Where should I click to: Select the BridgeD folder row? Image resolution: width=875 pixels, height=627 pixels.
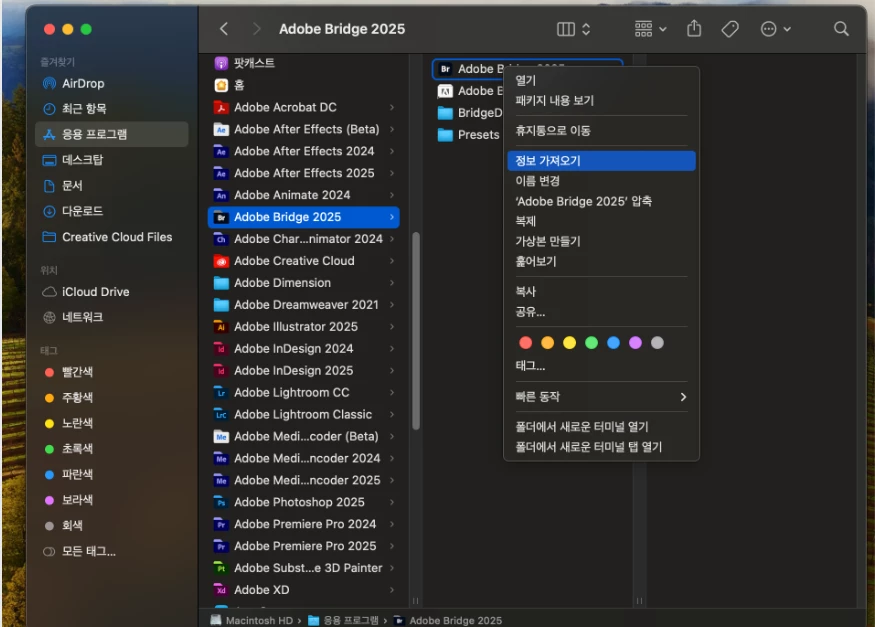[x=470, y=113]
